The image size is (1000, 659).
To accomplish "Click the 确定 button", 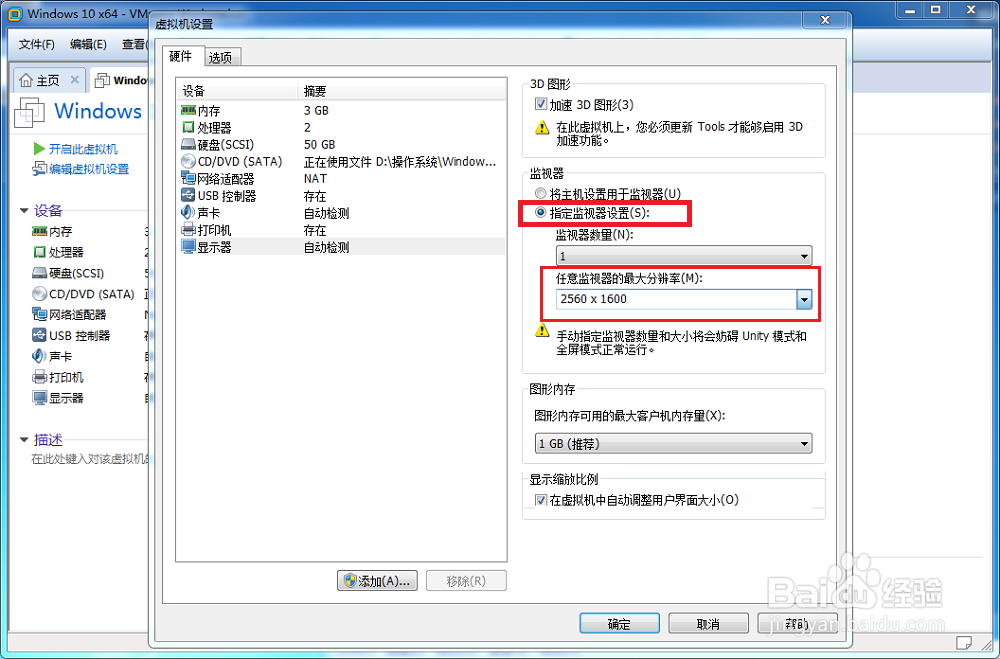I will coord(619,623).
